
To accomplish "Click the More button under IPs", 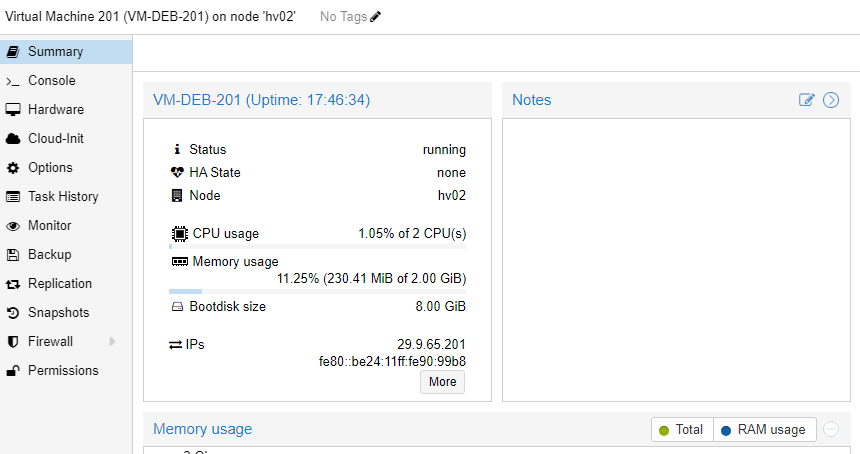I will (x=442, y=382).
